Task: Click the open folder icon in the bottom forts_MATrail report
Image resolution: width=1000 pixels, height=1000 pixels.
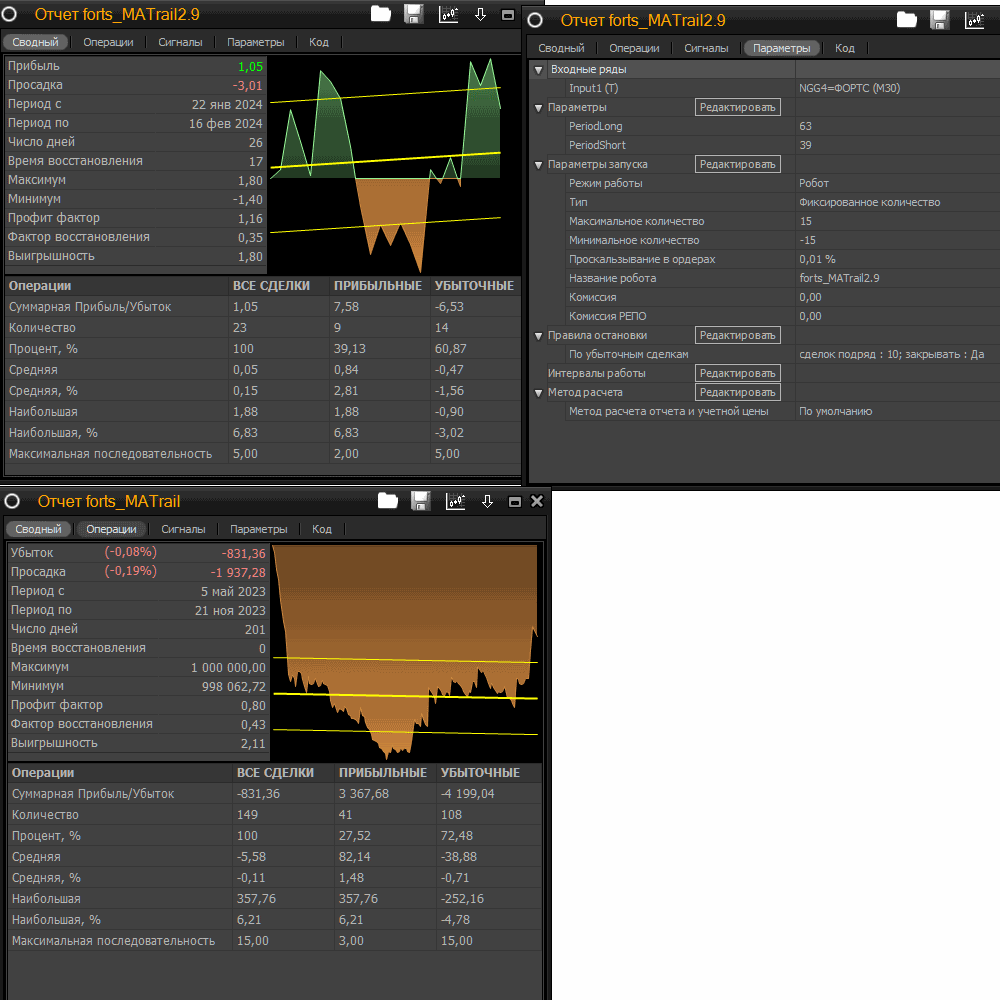Action: (x=387, y=501)
